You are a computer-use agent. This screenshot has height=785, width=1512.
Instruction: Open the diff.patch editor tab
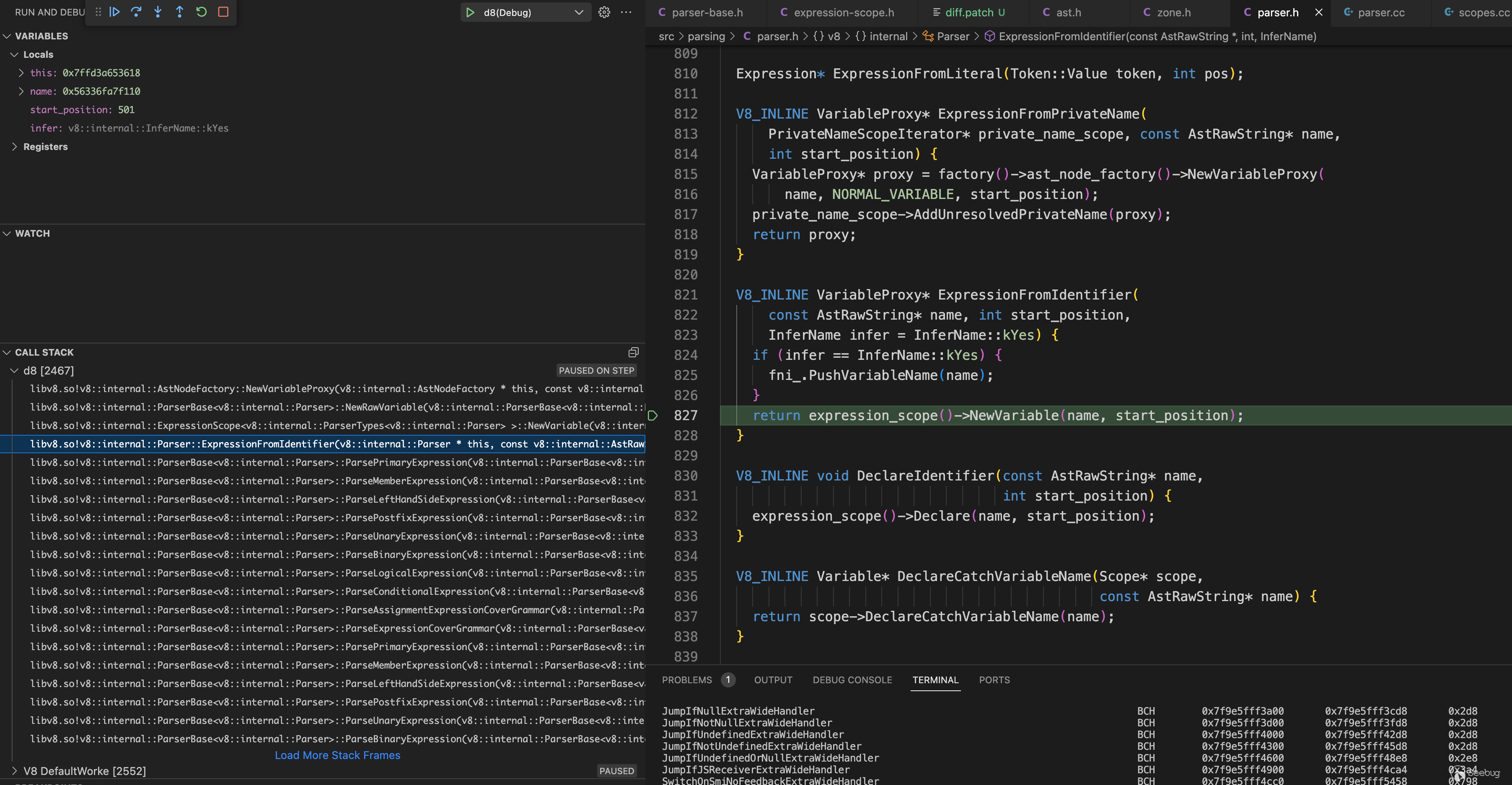[x=969, y=12]
